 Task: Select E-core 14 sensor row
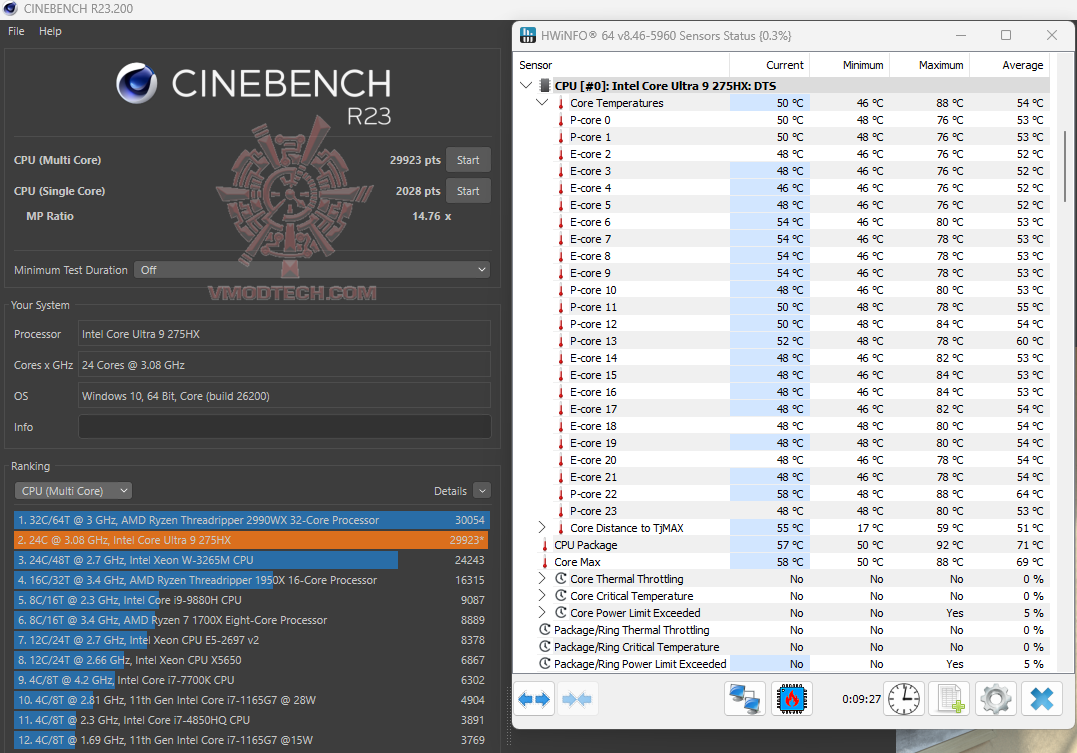click(783, 358)
